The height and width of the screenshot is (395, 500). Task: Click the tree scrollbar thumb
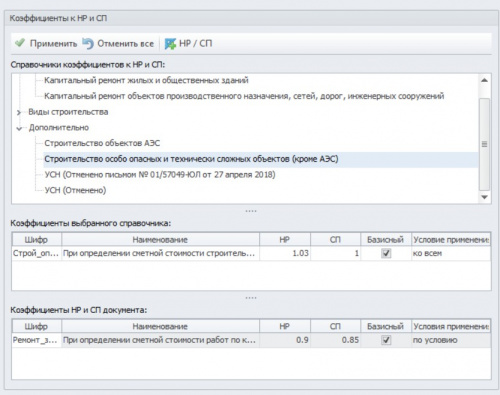point(484,144)
